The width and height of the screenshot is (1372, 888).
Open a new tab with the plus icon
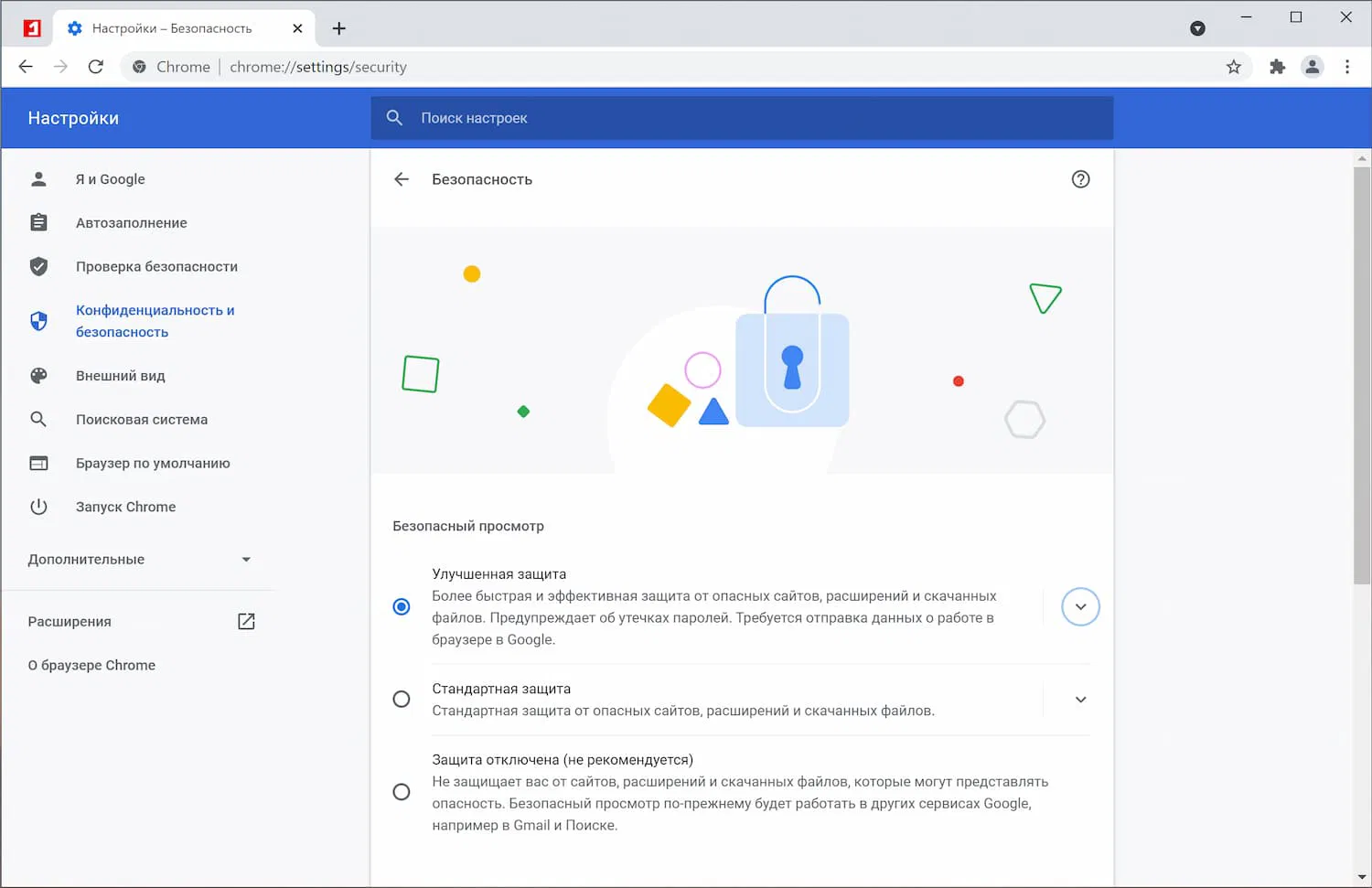pos(339,28)
